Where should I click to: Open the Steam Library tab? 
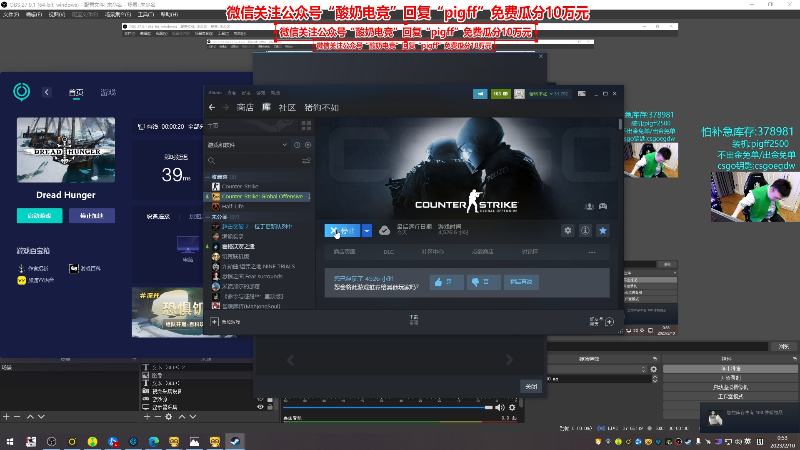click(x=266, y=107)
